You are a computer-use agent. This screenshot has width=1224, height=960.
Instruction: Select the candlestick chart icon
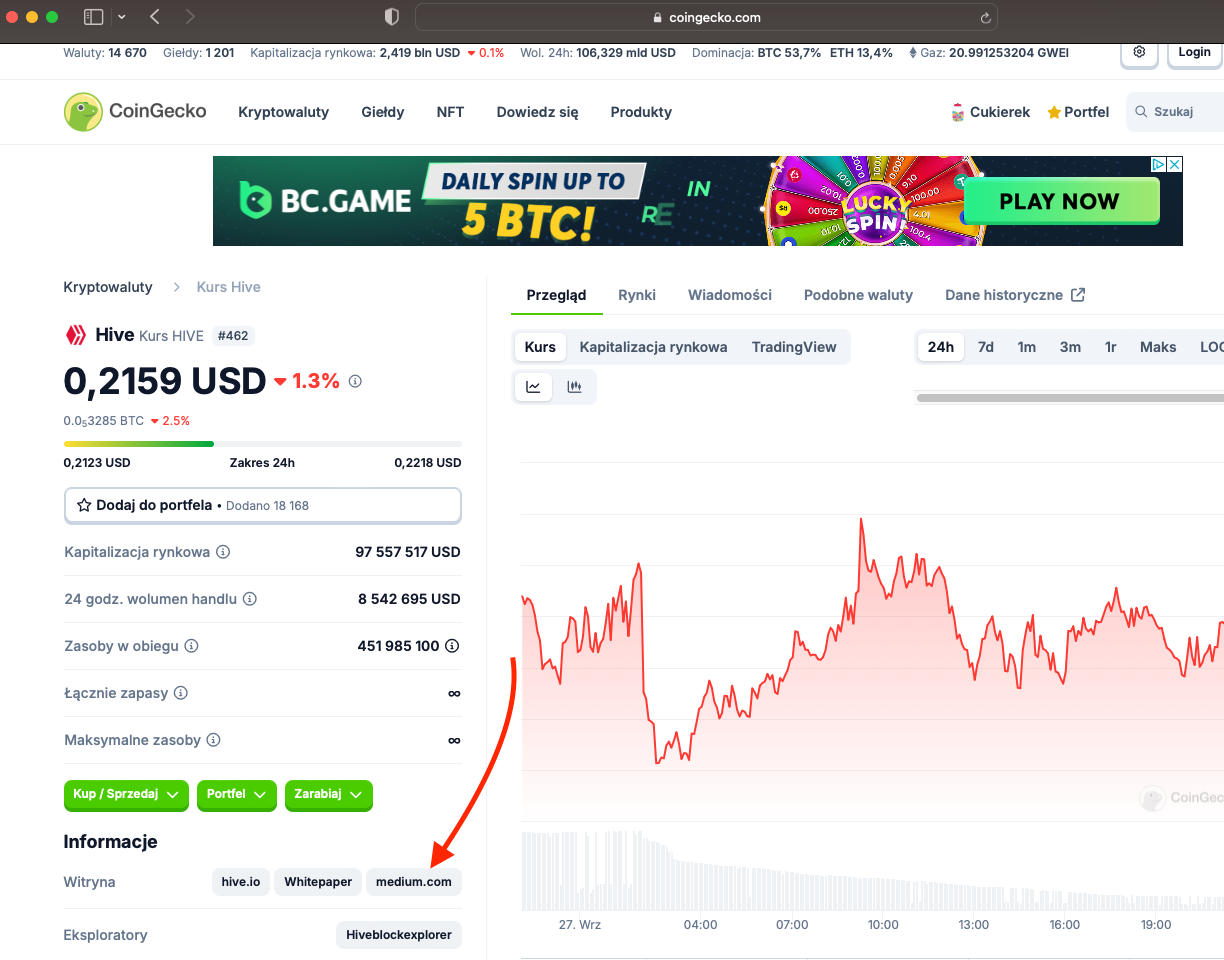(x=574, y=387)
